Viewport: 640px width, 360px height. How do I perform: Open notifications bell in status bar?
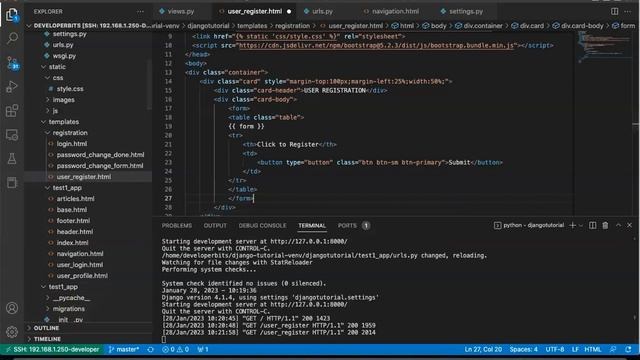point(628,350)
